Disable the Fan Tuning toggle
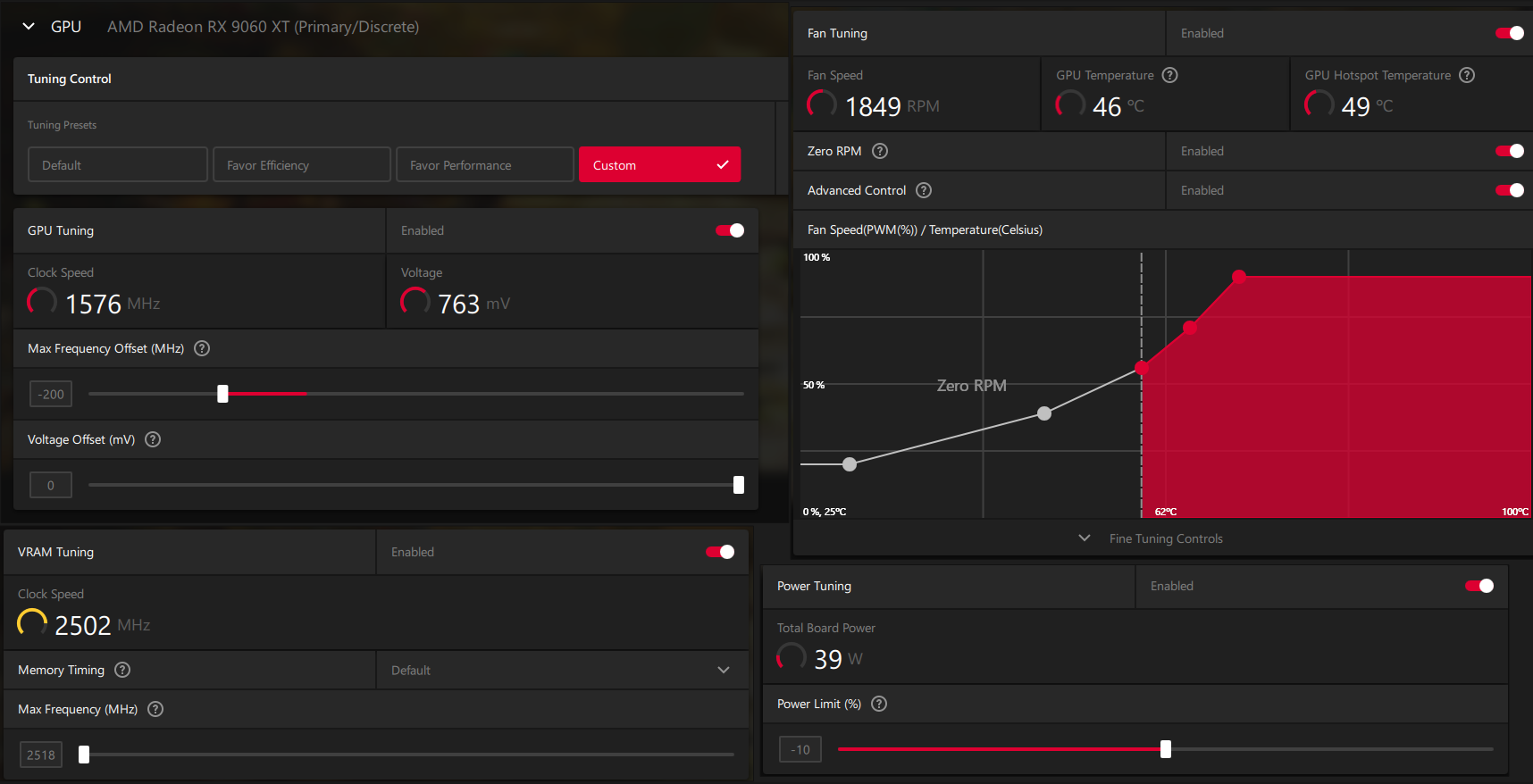 pos(1510,33)
